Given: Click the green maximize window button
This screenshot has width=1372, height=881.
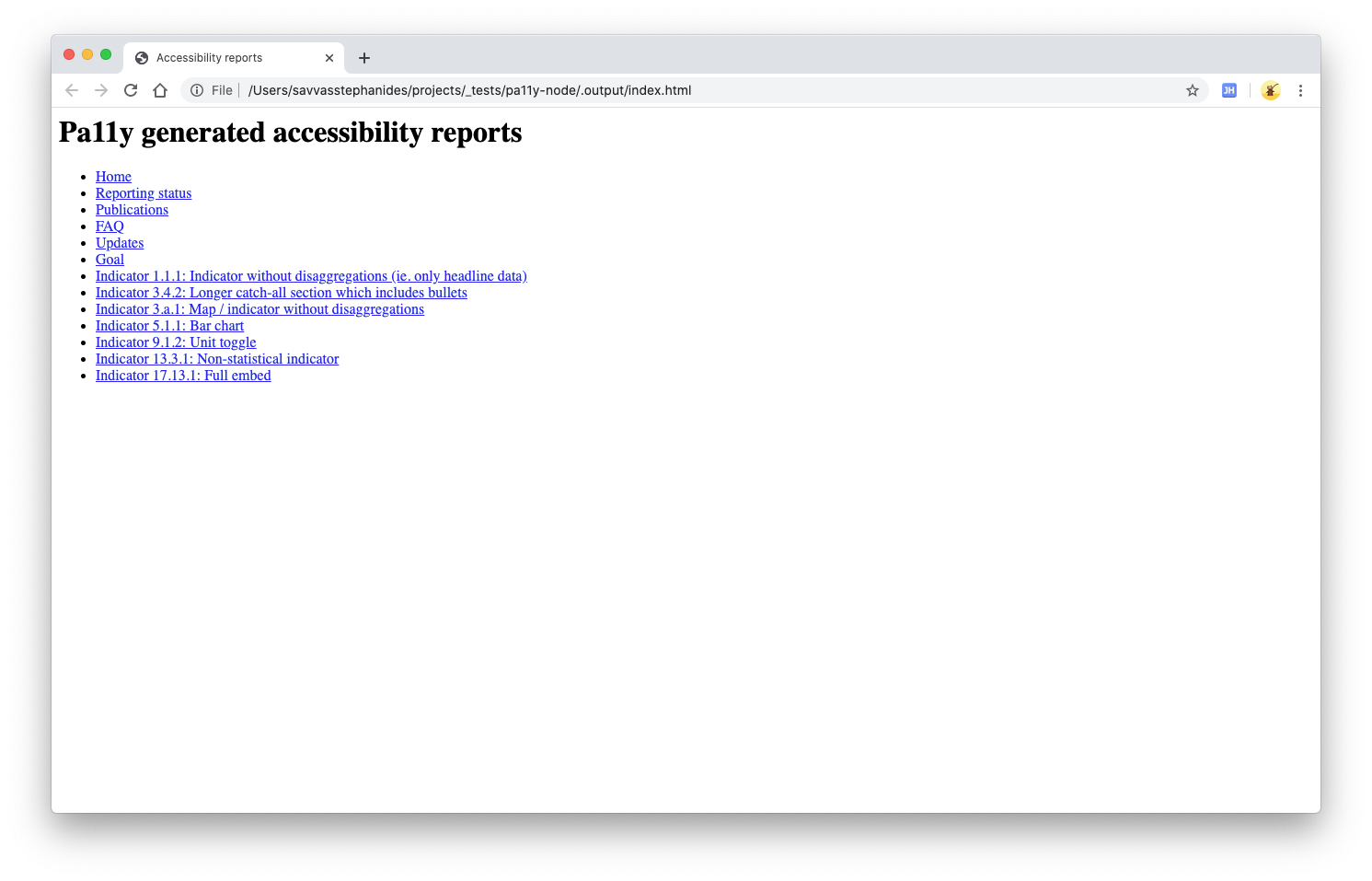Looking at the screenshot, I should (x=106, y=54).
